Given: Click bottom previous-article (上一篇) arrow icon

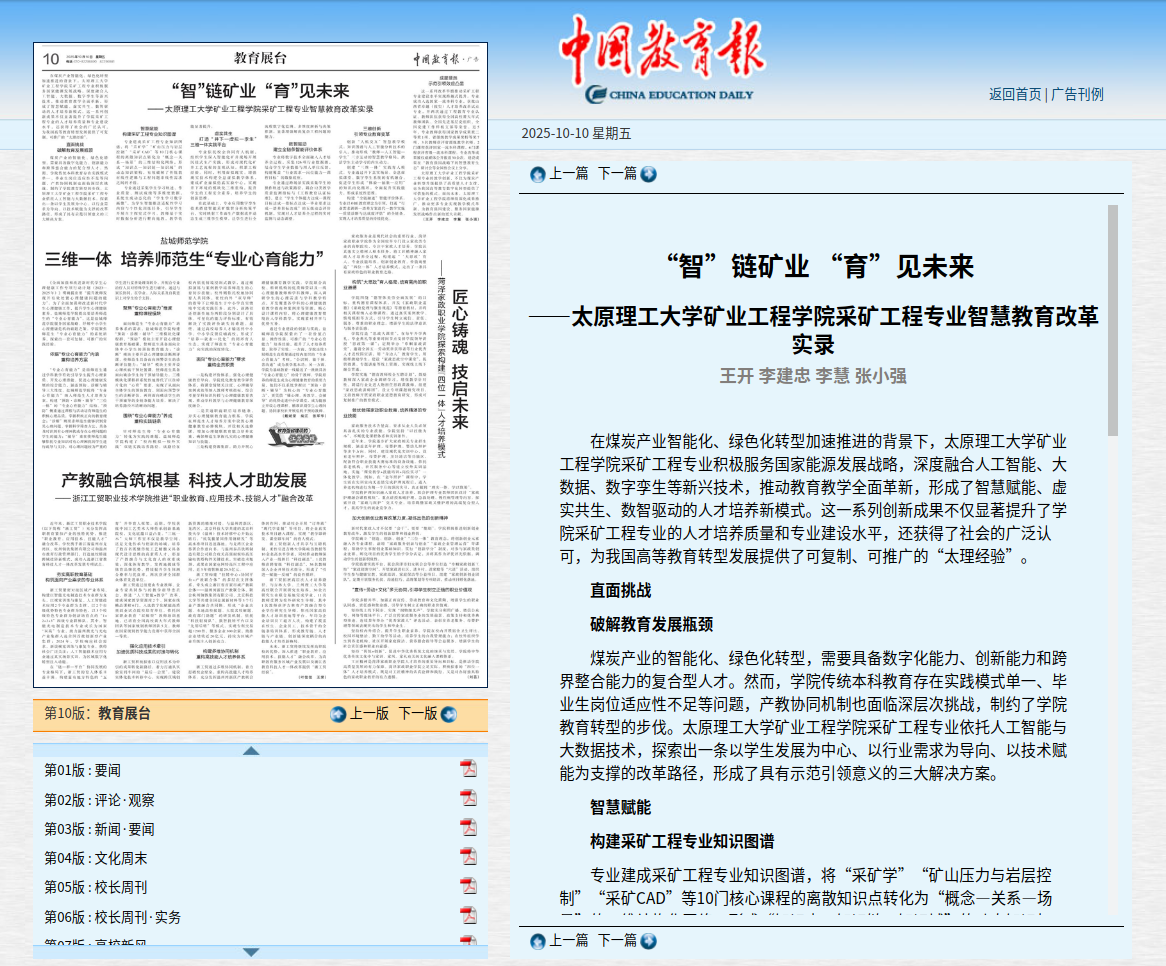Looking at the screenshot, I should [x=538, y=941].
